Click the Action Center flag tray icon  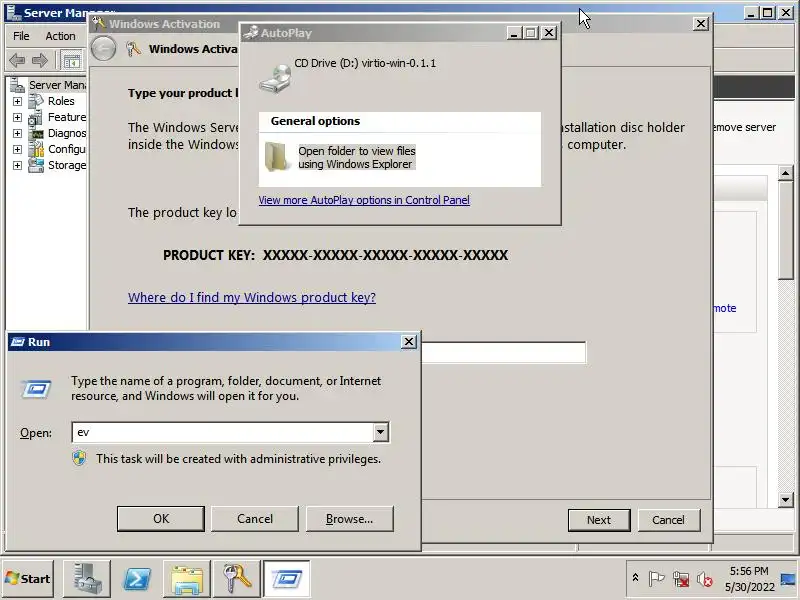coord(656,579)
